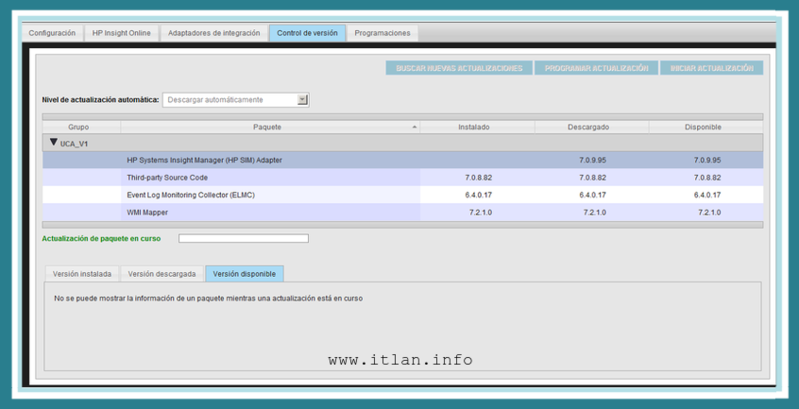Open the Versión instalada sub-tab

[82, 274]
